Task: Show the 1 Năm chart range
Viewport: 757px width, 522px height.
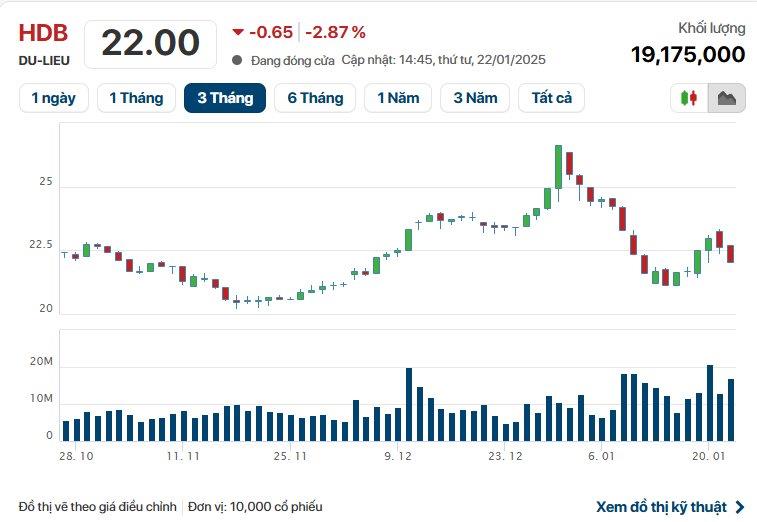Action: pyautogui.click(x=398, y=98)
